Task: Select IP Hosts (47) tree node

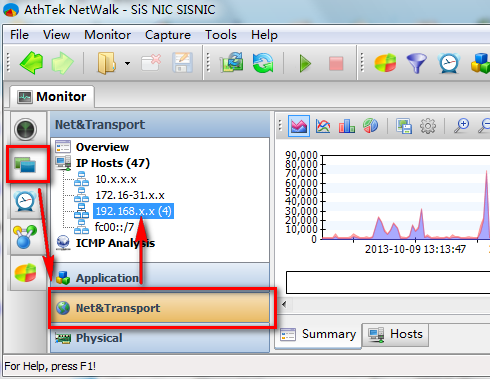Action: 113,163
